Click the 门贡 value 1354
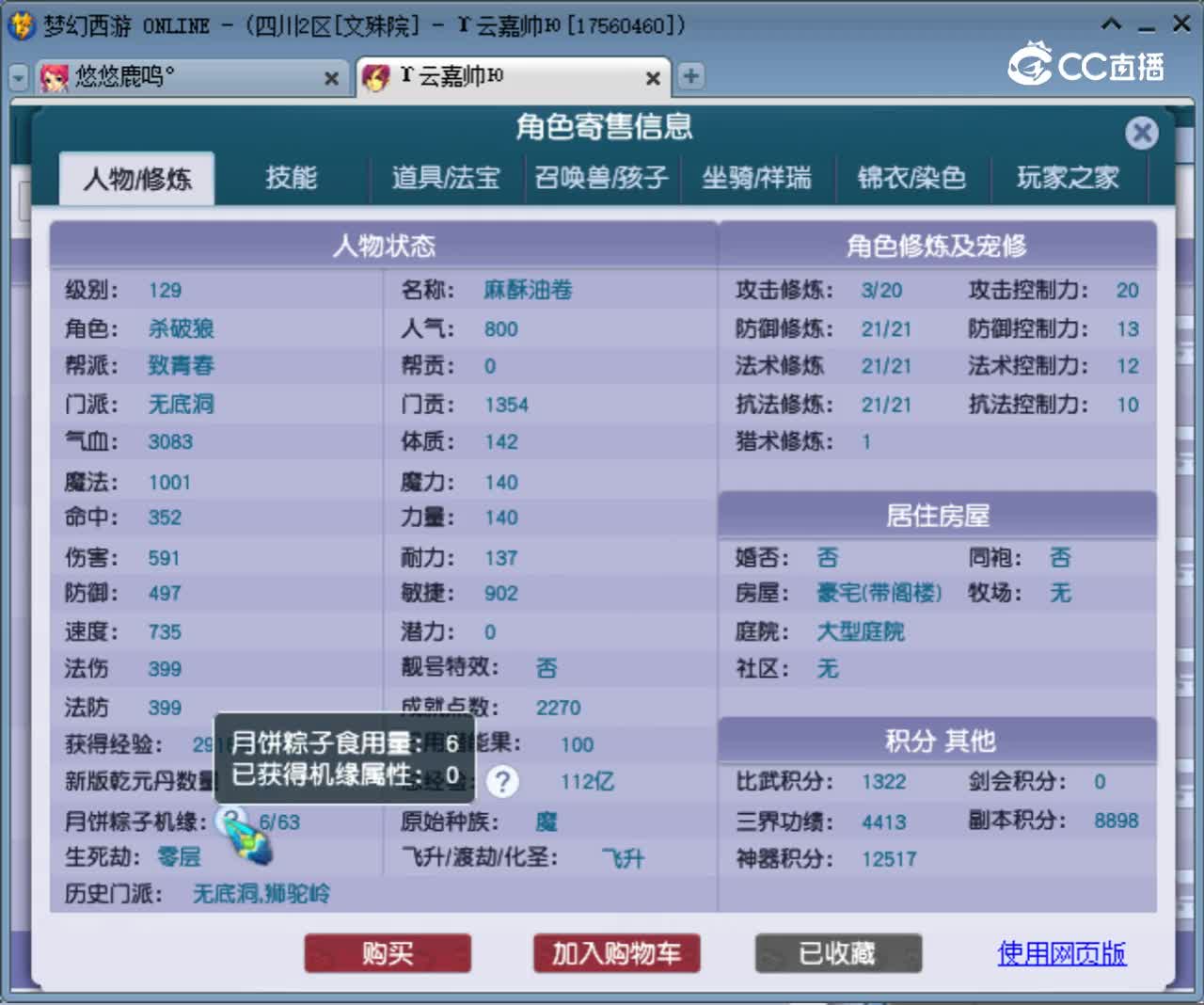Viewport: 1204px width, 1005px height. pyautogui.click(x=507, y=405)
